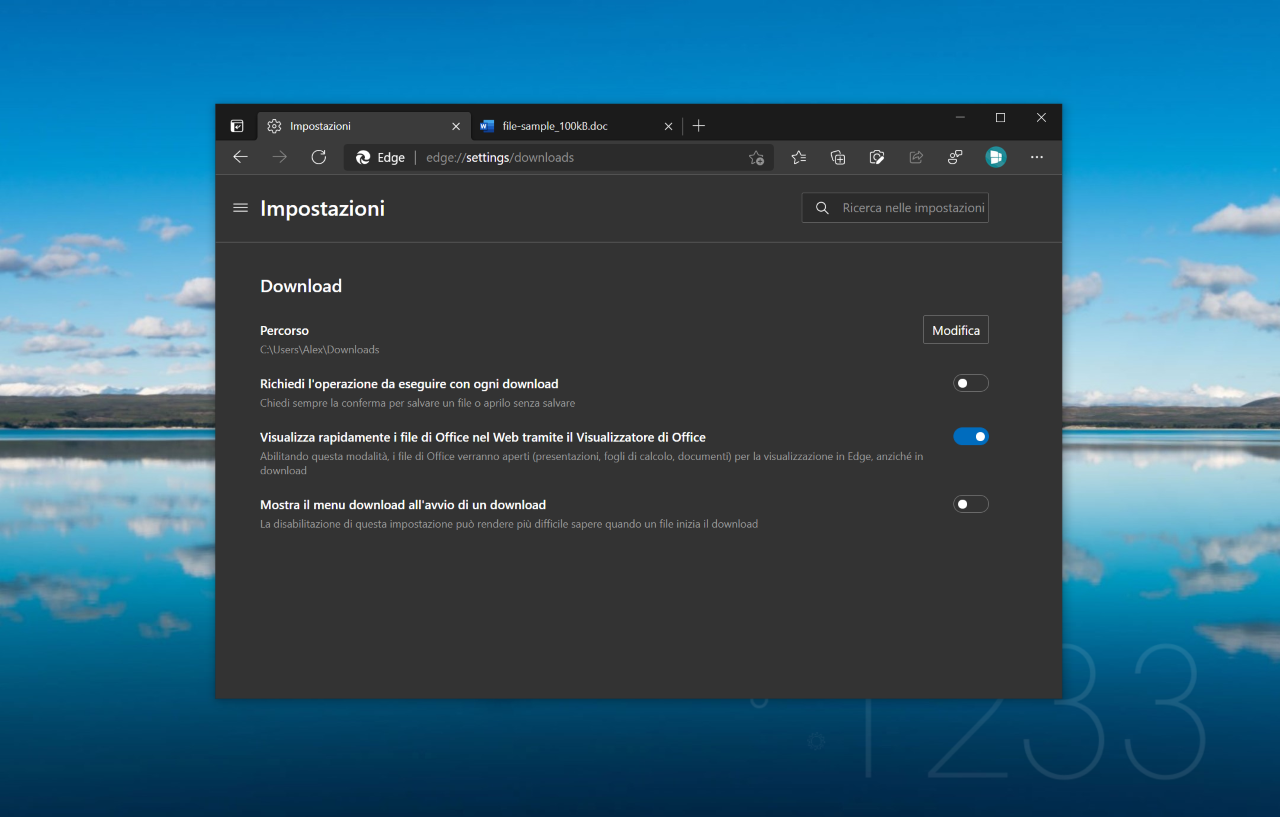Click the shield performance toolbar icon
Viewport: 1280px width, 817px height.
coord(877,157)
